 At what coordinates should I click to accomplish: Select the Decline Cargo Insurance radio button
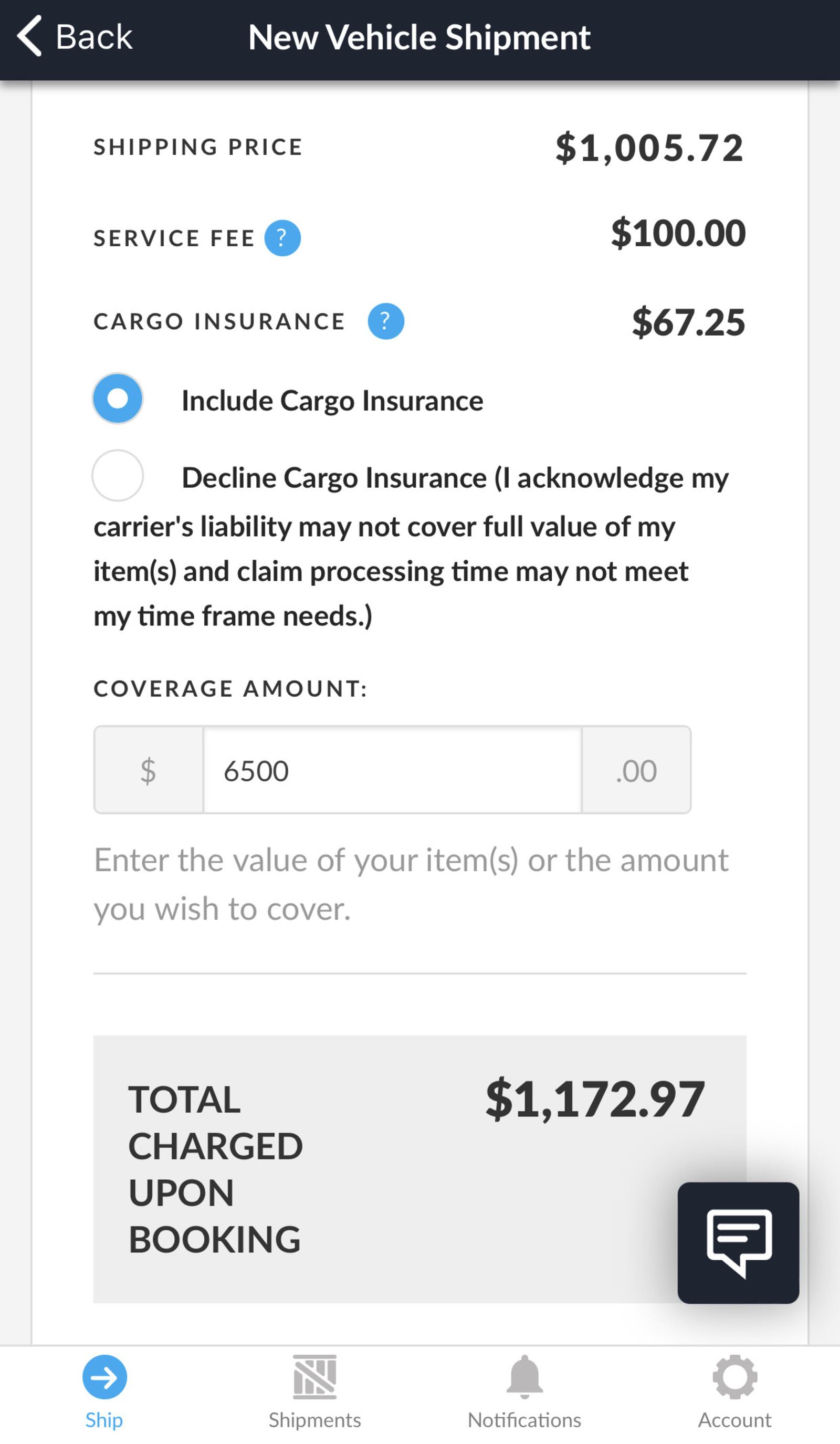pos(118,476)
